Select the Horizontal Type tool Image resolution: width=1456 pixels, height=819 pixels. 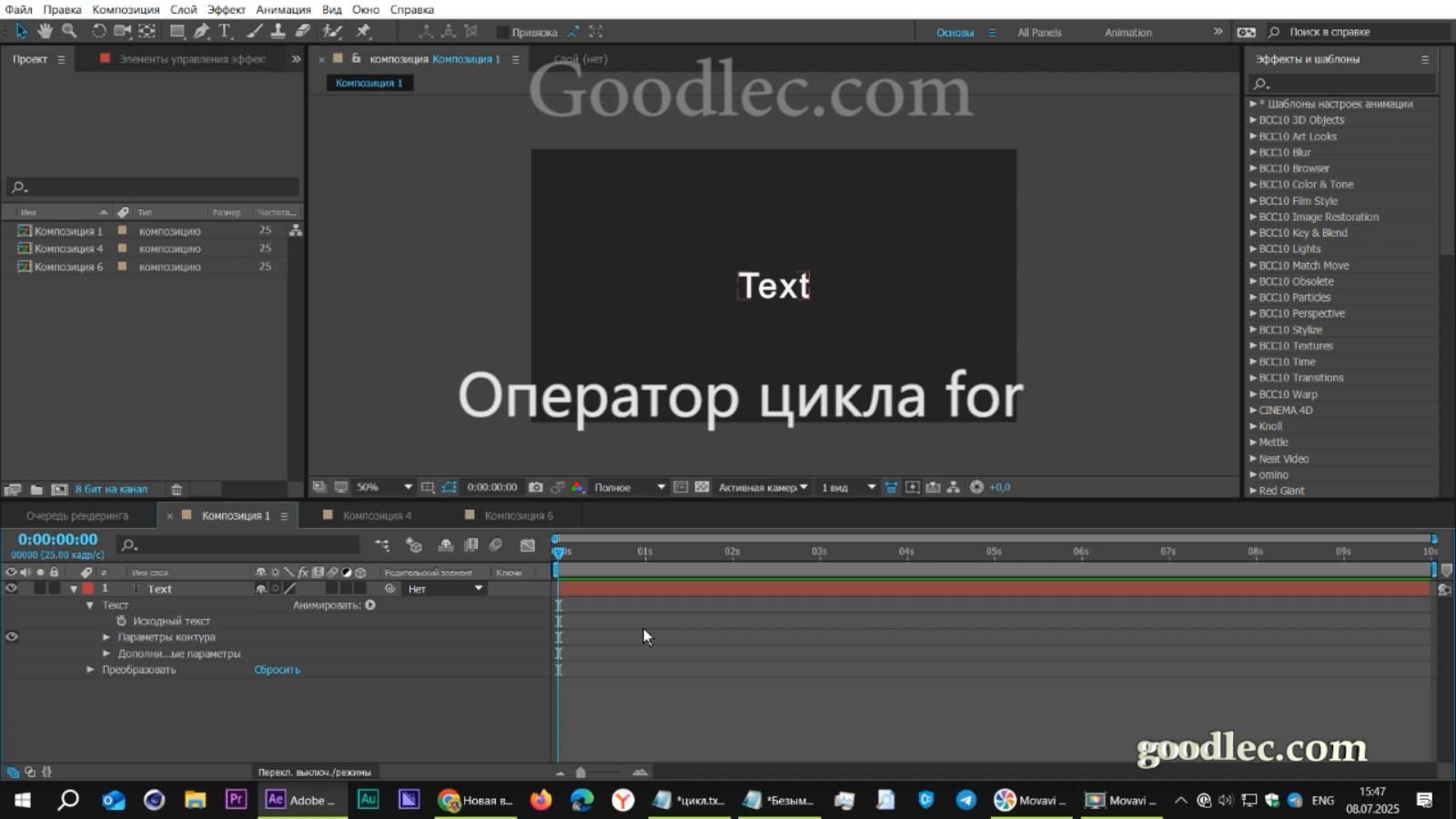223,31
